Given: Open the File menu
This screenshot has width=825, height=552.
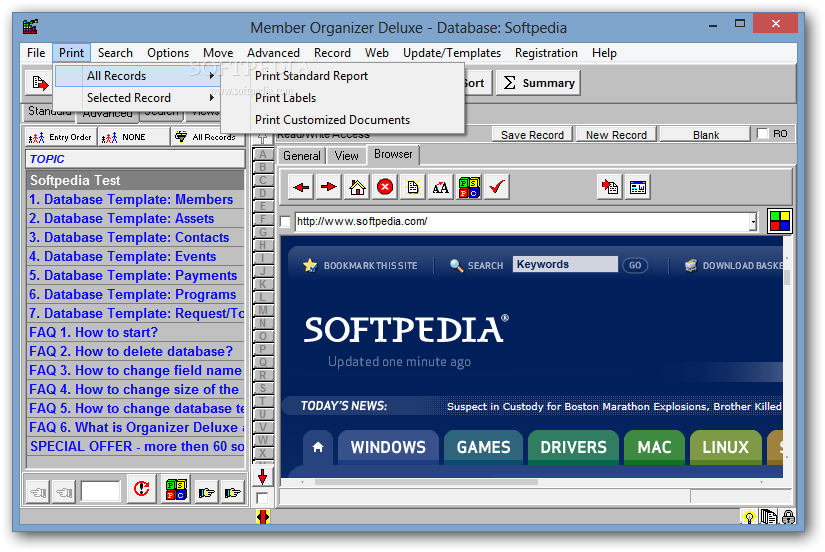Looking at the screenshot, I should [x=36, y=53].
